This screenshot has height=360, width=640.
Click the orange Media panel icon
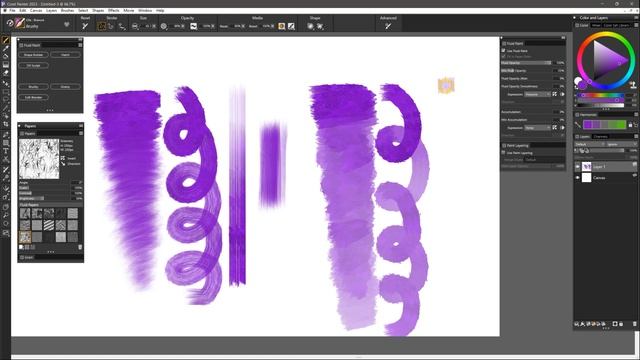click(282, 26)
